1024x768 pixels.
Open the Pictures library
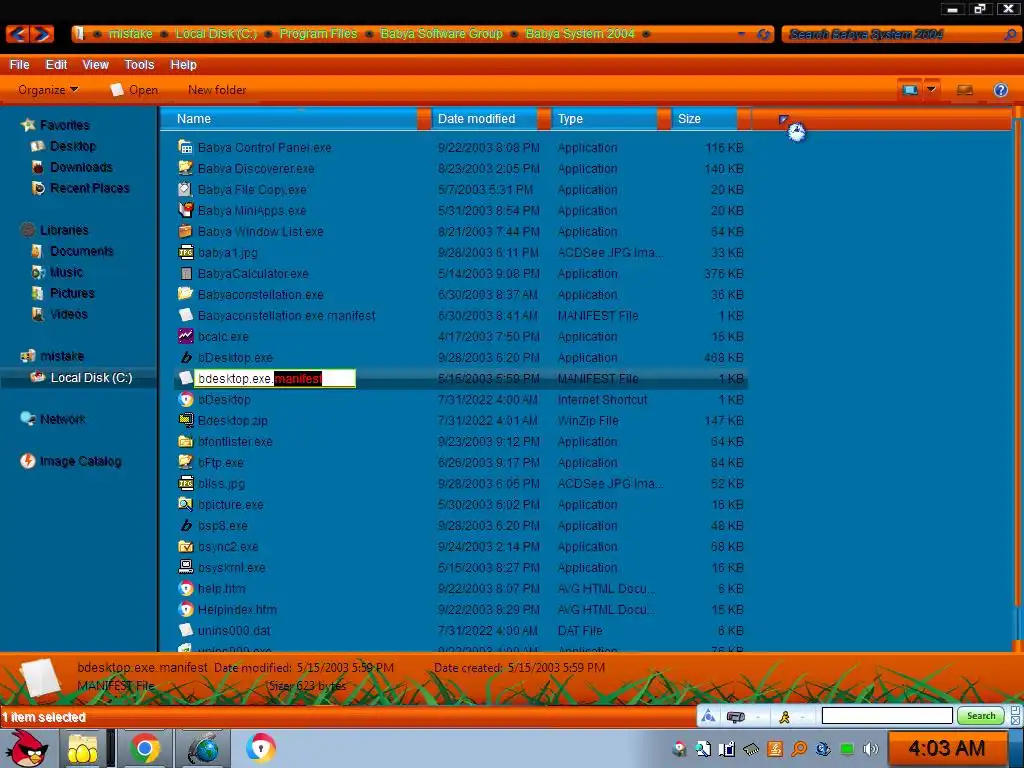pos(72,293)
